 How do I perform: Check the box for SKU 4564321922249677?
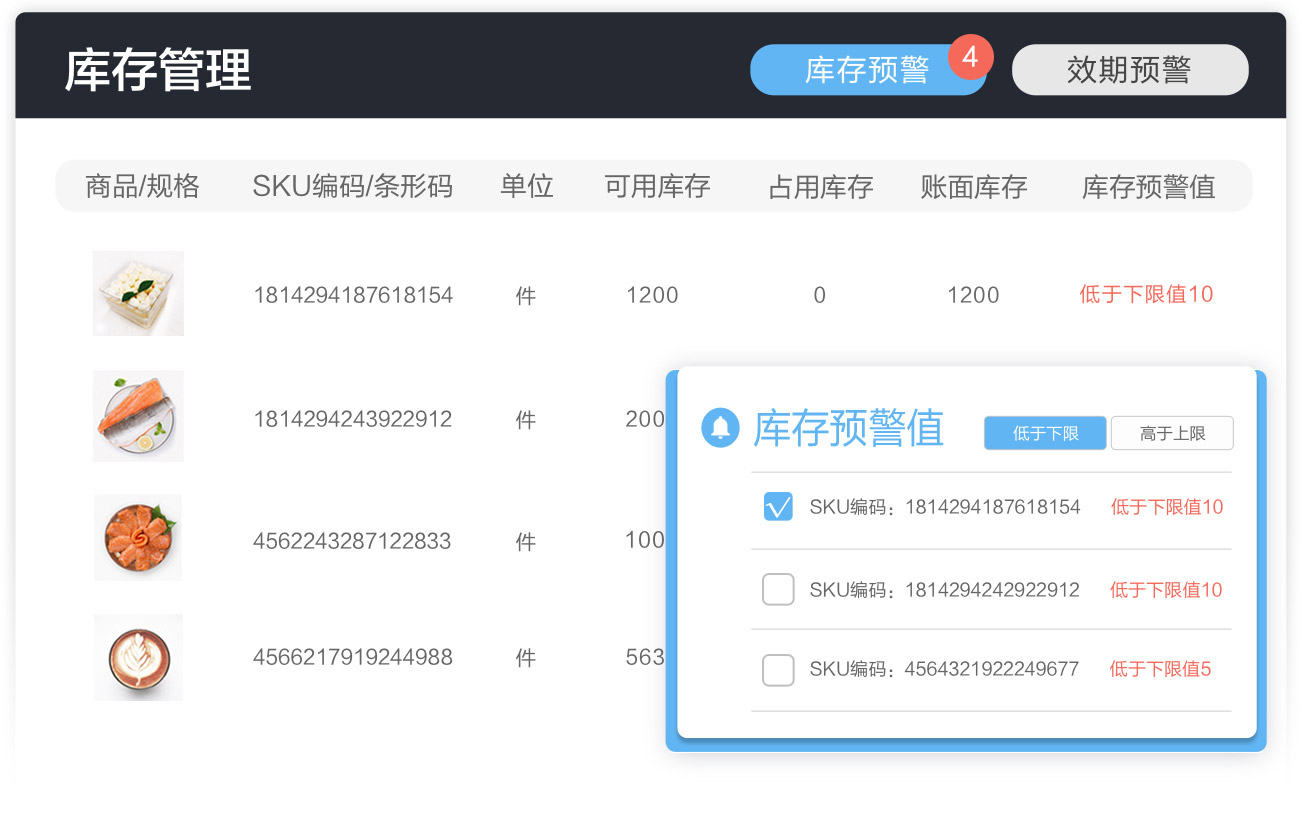click(x=777, y=670)
